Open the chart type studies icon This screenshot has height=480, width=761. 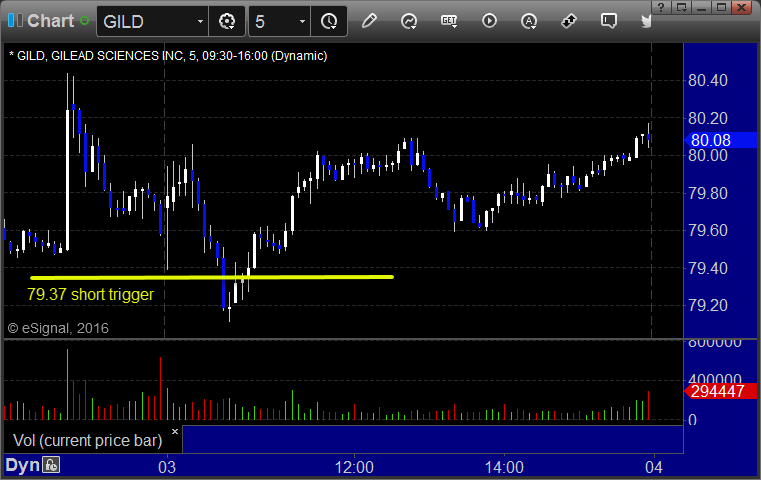pos(409,21)
